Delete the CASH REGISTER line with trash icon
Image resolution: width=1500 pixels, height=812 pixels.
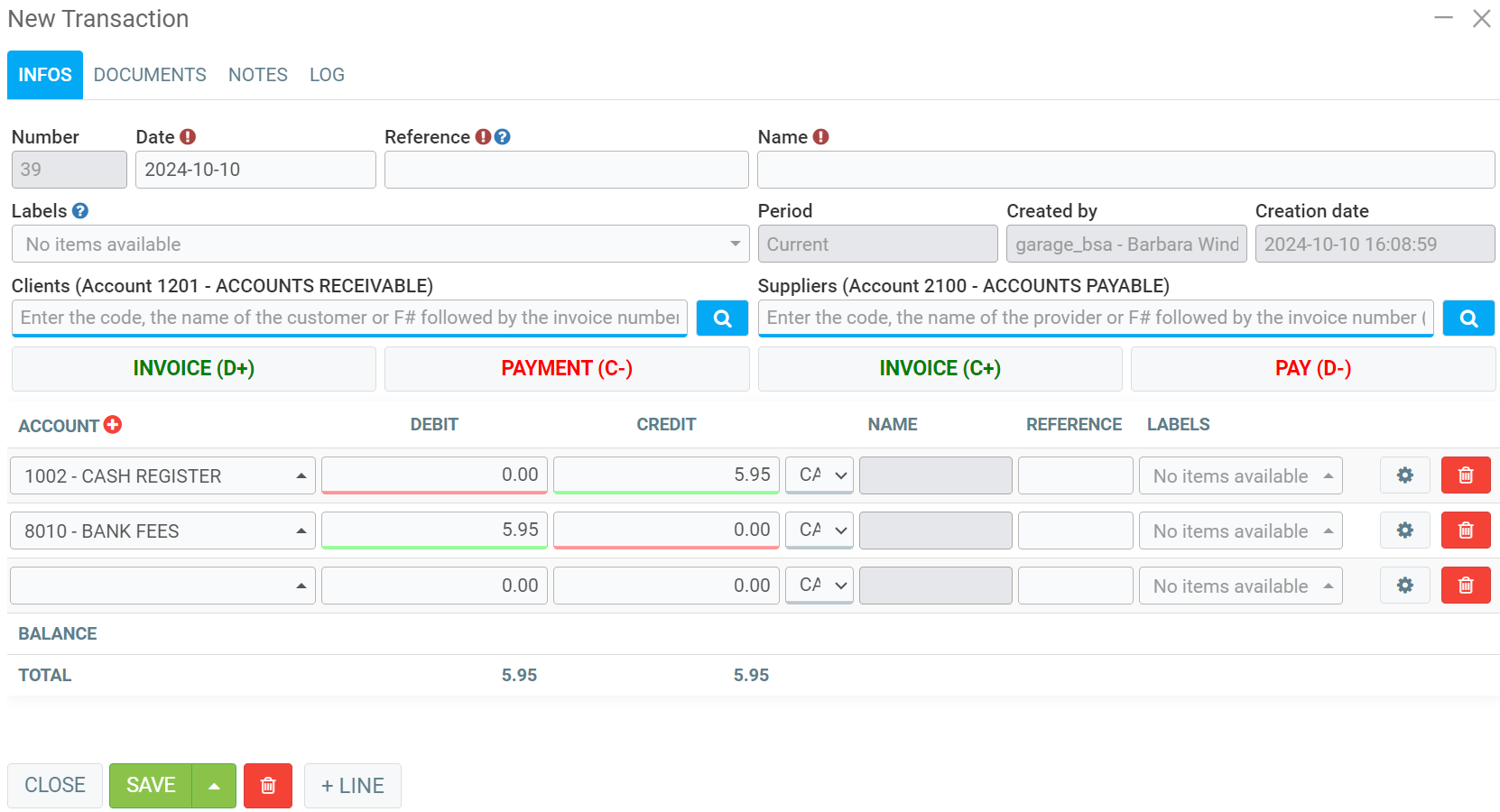[1465, 475]
